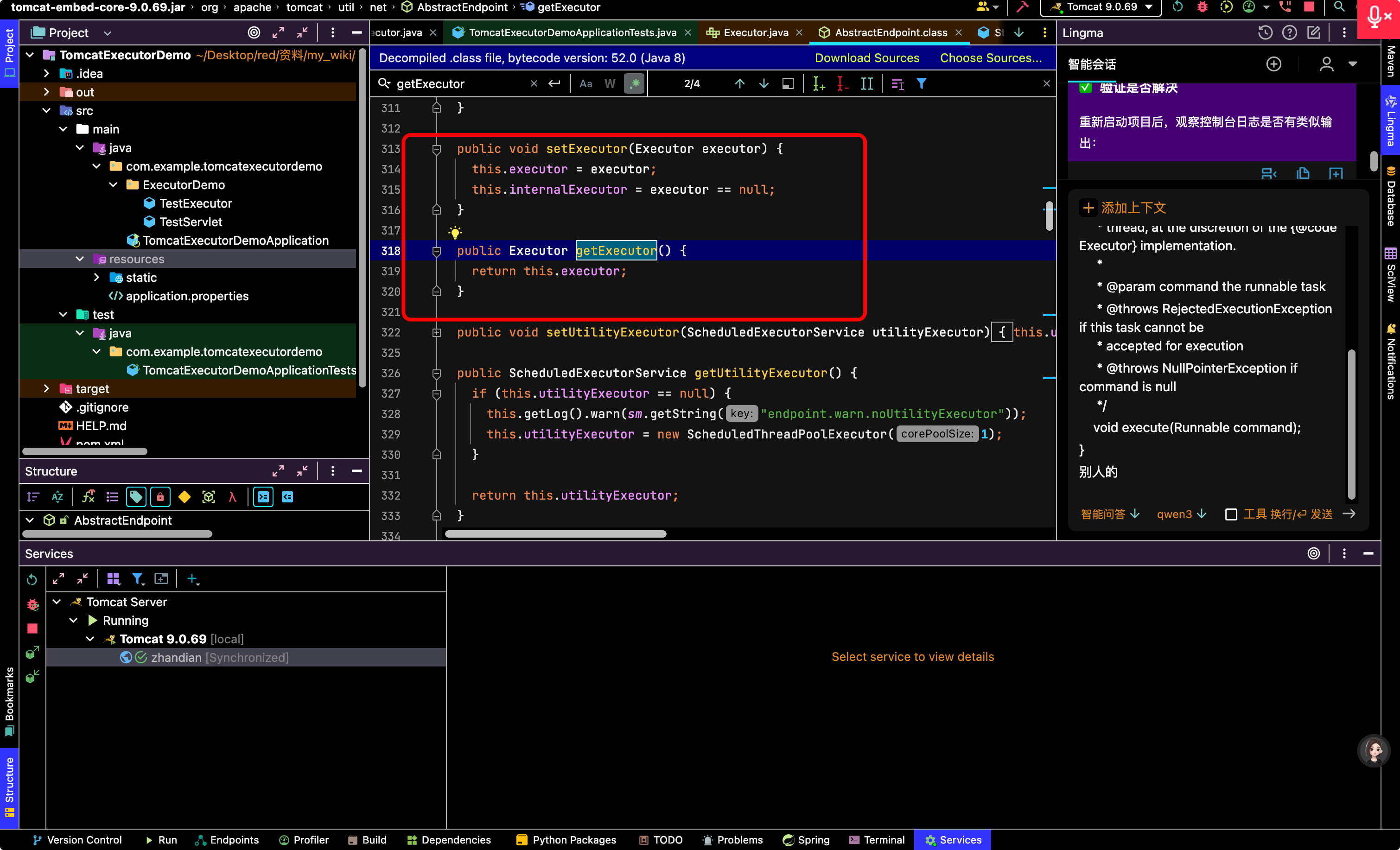Expand the target folder
This screenshot has width=1400, height=850.
tap(47, 389)
